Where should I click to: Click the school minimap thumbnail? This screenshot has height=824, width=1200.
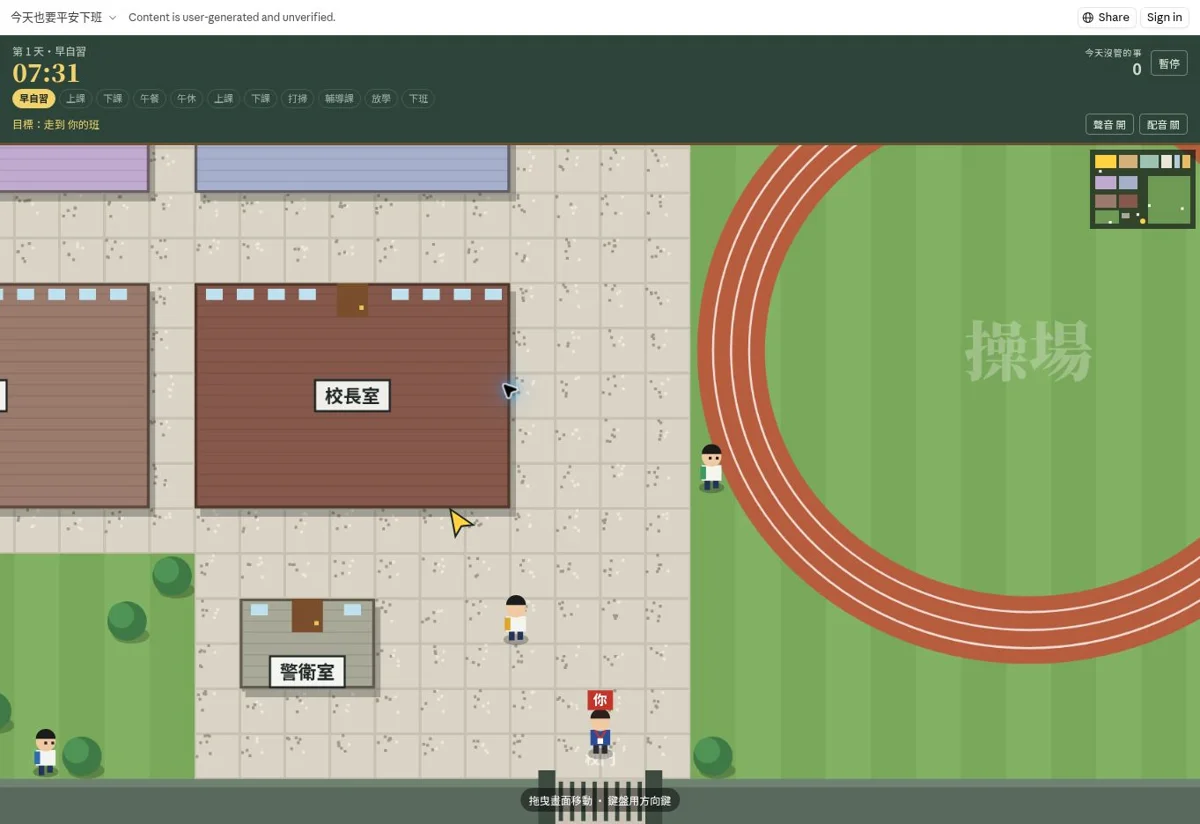(x=1142, y=189)
